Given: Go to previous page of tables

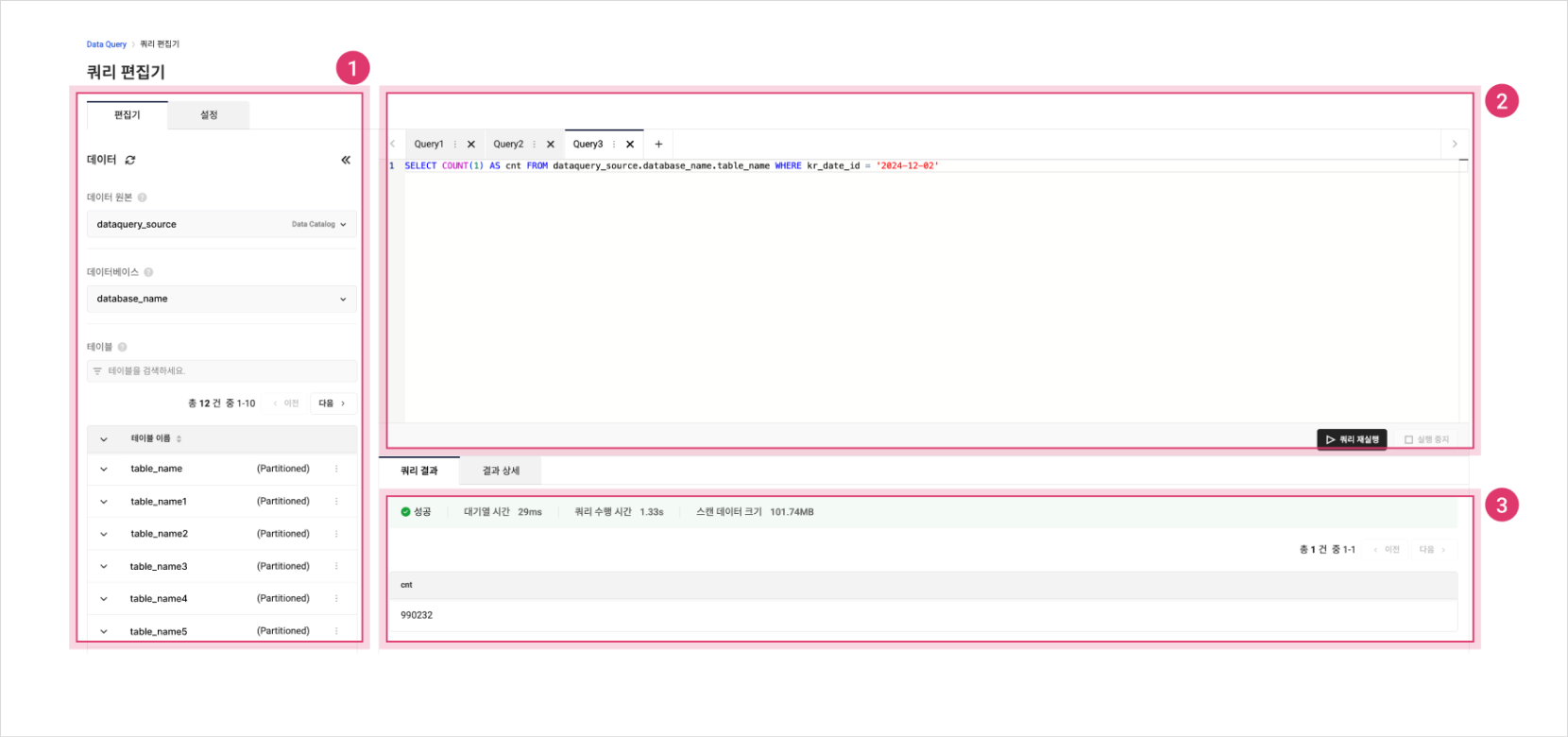Looking at the screenshot, I should 286,403.
